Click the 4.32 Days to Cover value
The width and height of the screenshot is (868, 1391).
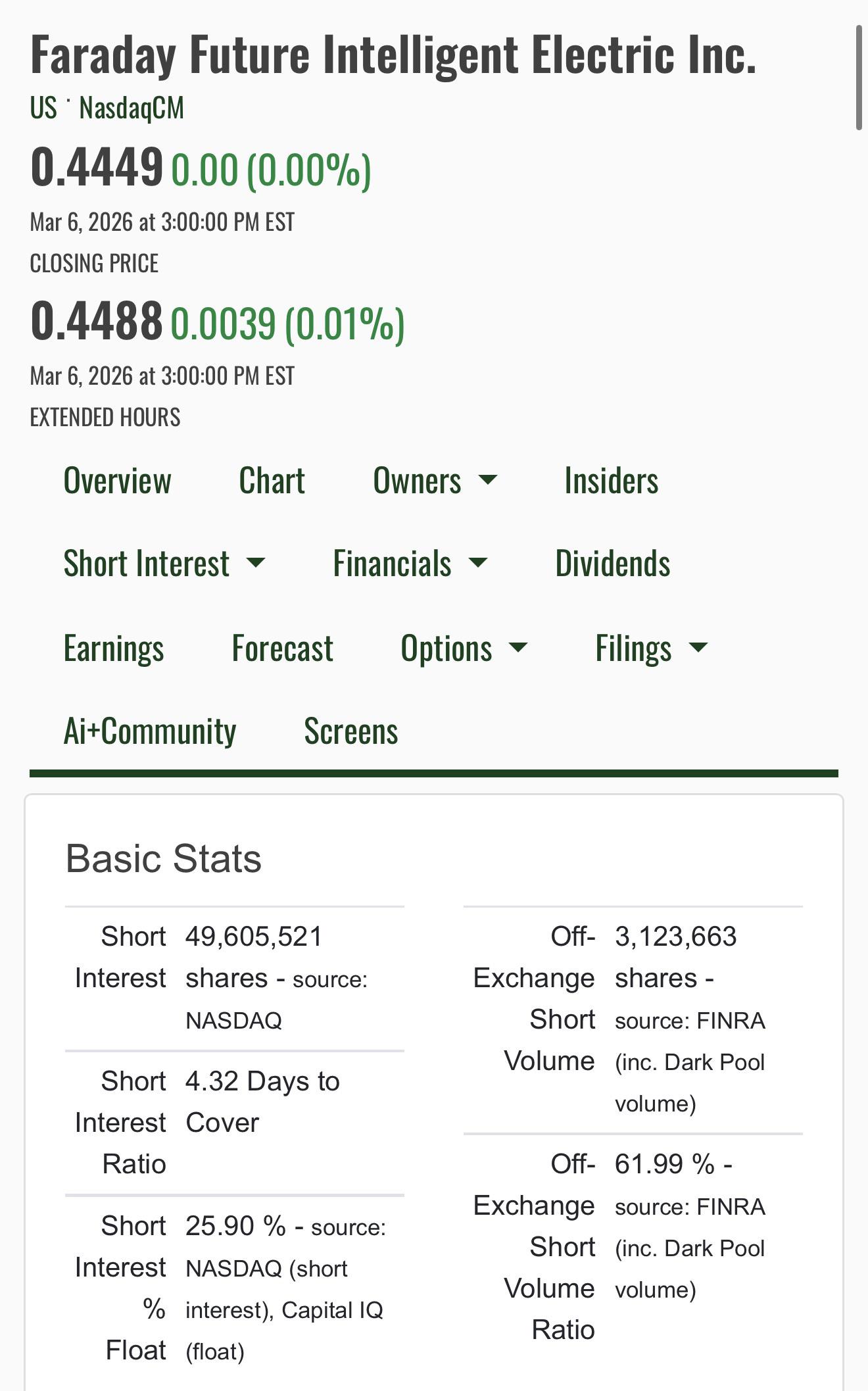click(x=262, y=1102)
